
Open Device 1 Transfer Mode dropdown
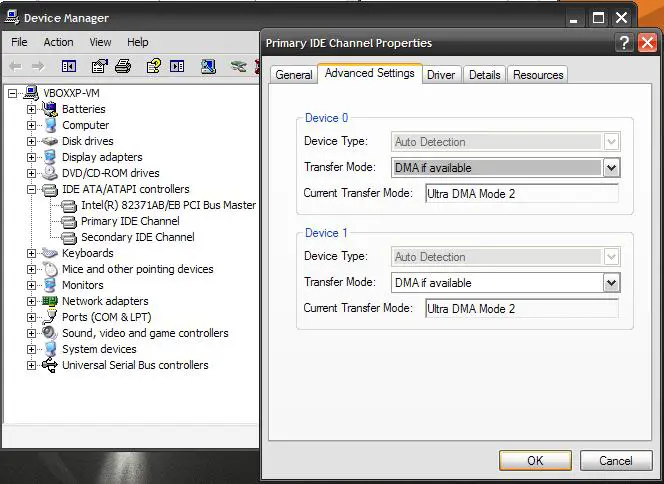click(x=611, y=283)
